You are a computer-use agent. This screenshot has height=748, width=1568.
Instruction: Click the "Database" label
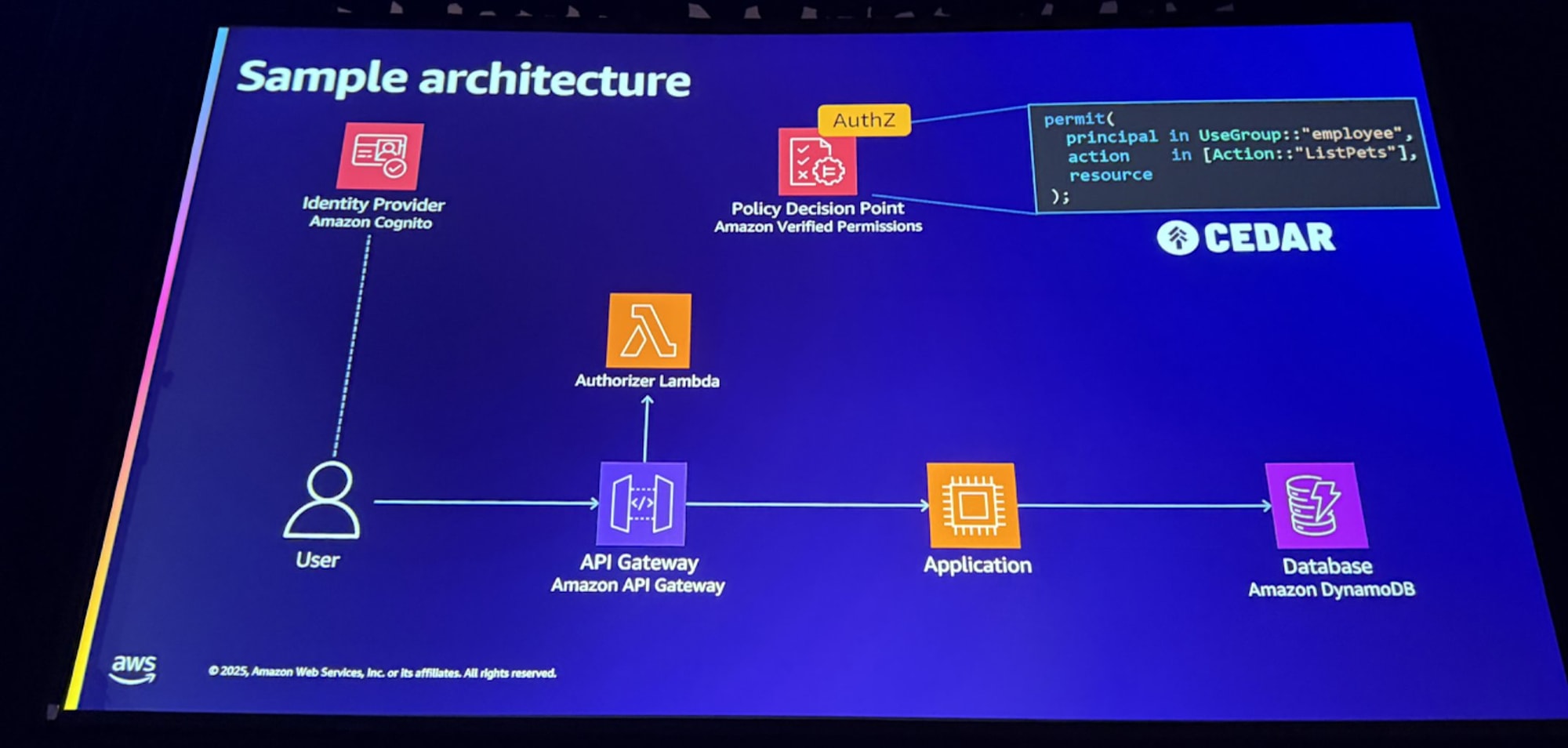tap(1327, 566)
